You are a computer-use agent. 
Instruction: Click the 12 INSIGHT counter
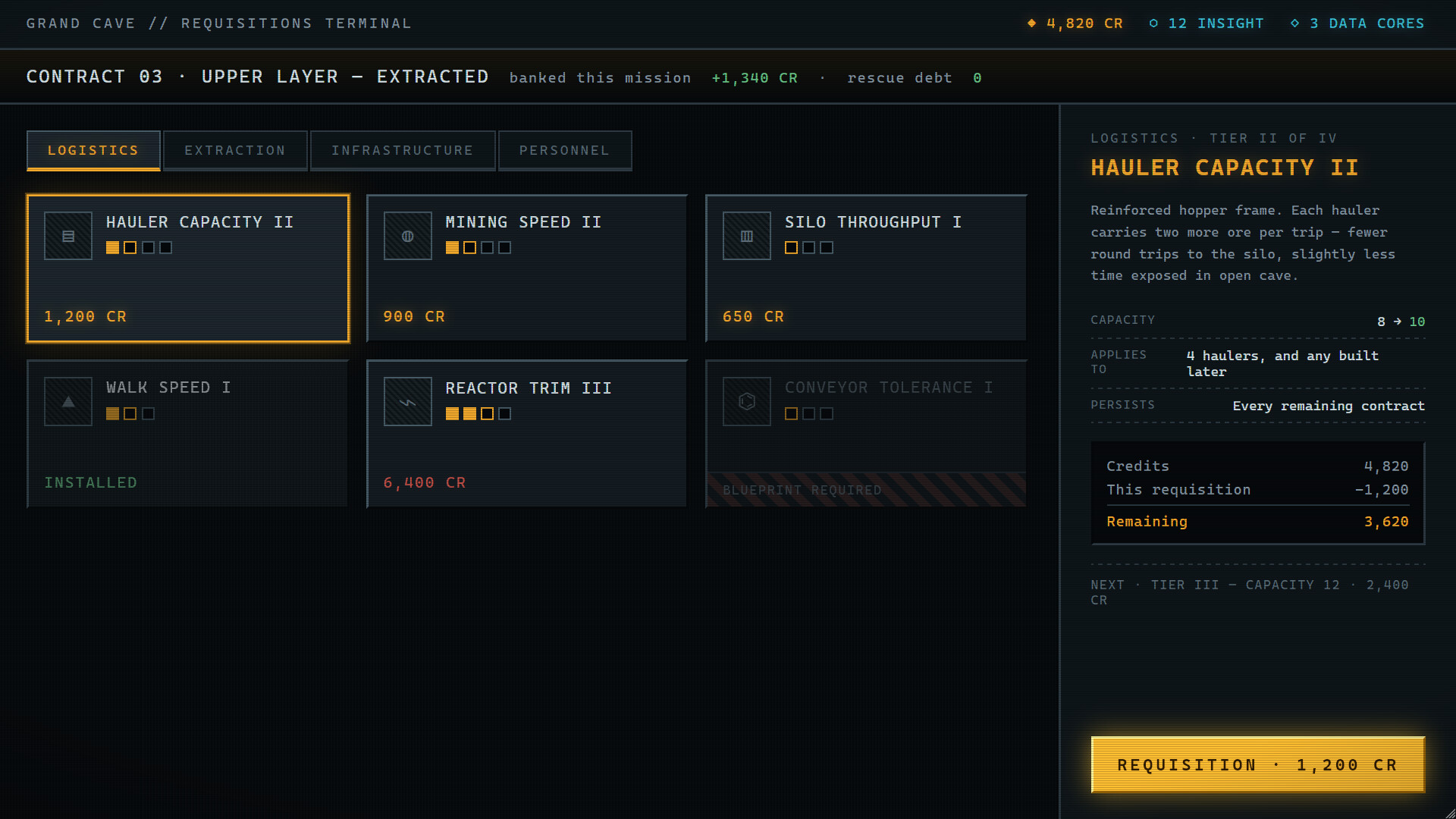(1216, 24)
